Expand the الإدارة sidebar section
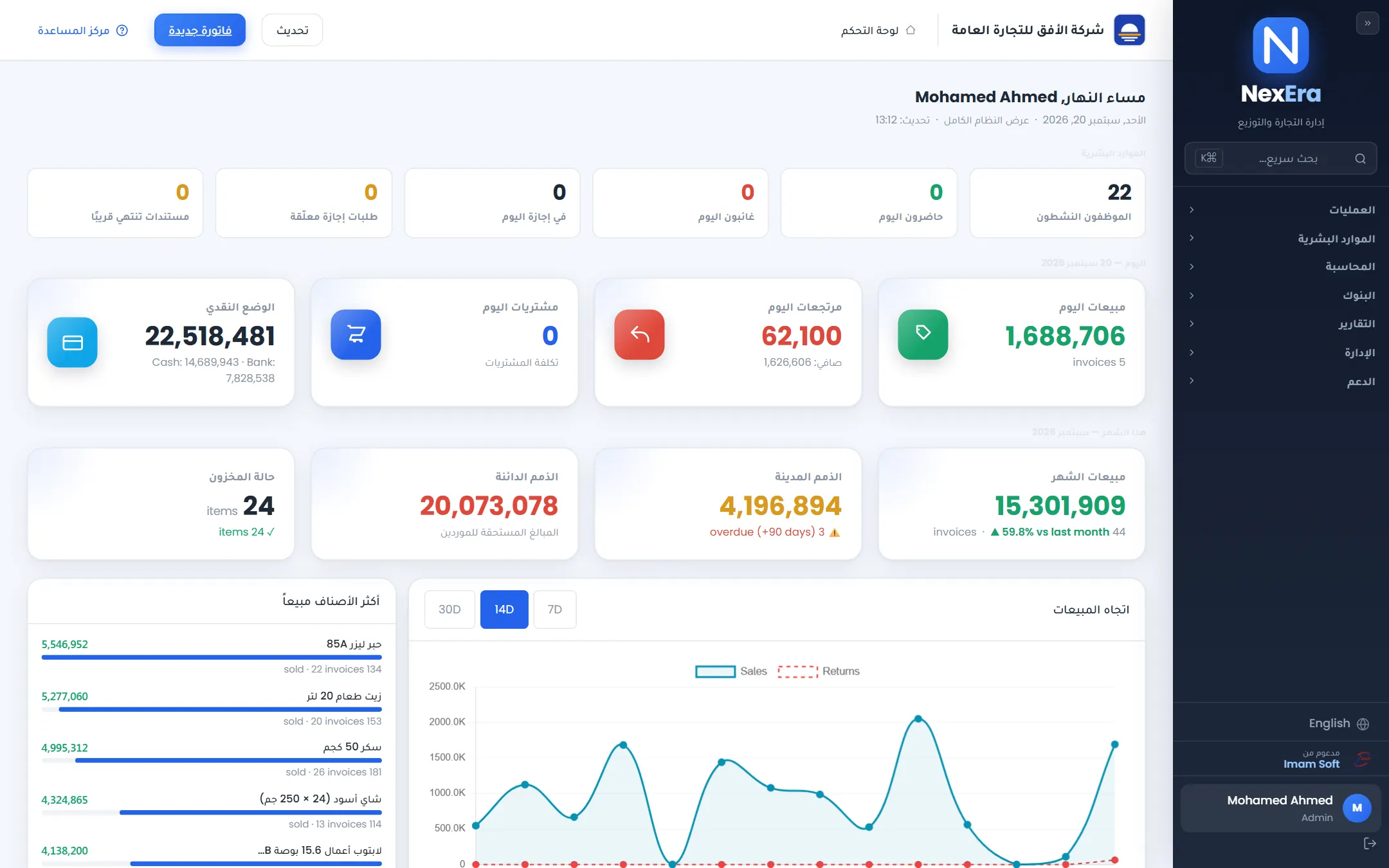 (1281, 353)
